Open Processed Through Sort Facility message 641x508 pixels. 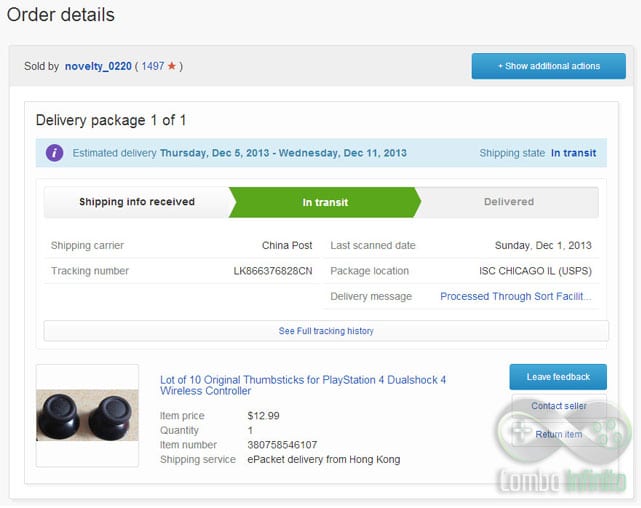(x=516, y=296)
